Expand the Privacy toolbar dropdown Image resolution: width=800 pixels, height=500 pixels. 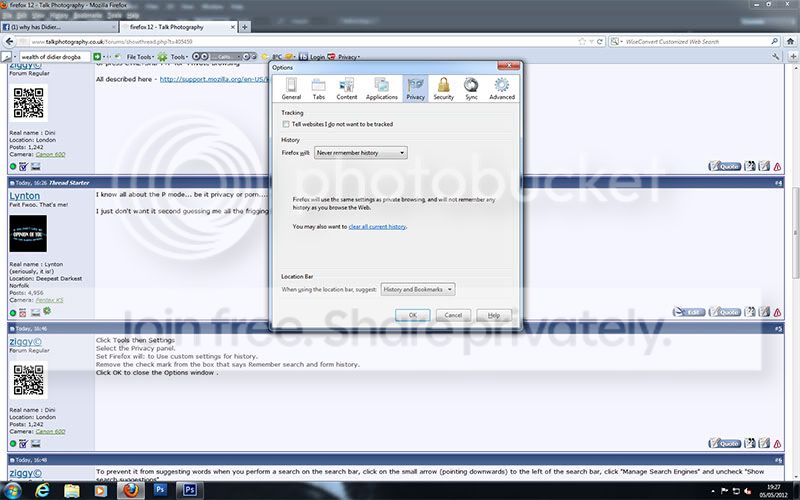348,57
